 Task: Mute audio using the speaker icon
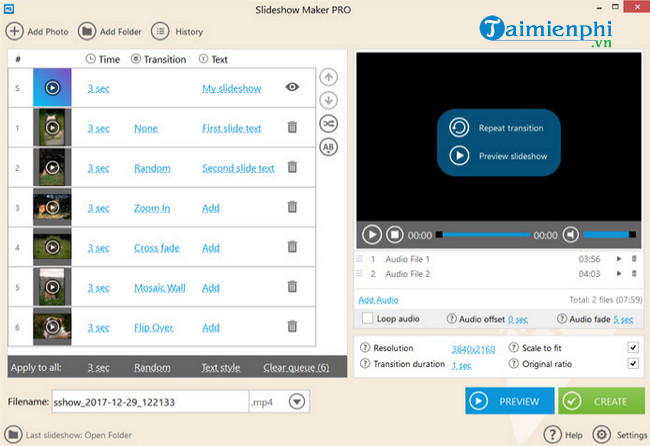click(570, 235)
